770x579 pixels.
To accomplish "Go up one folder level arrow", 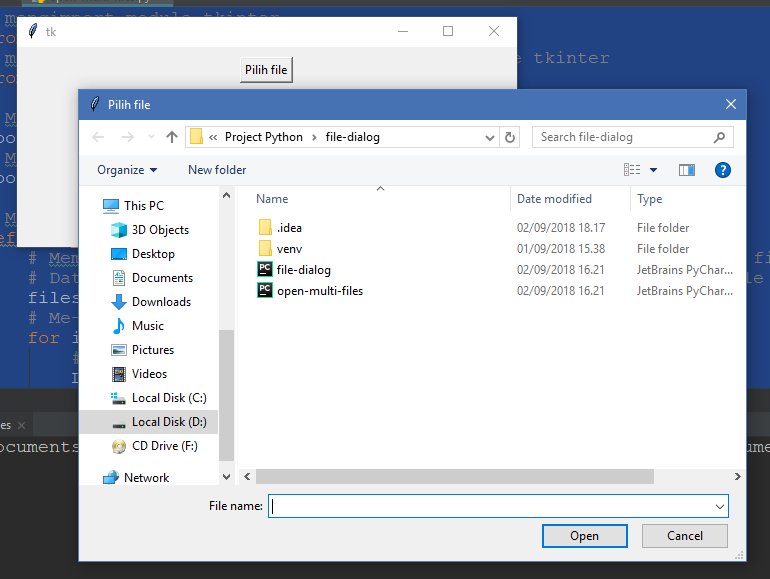I will (x=171, y=137).
